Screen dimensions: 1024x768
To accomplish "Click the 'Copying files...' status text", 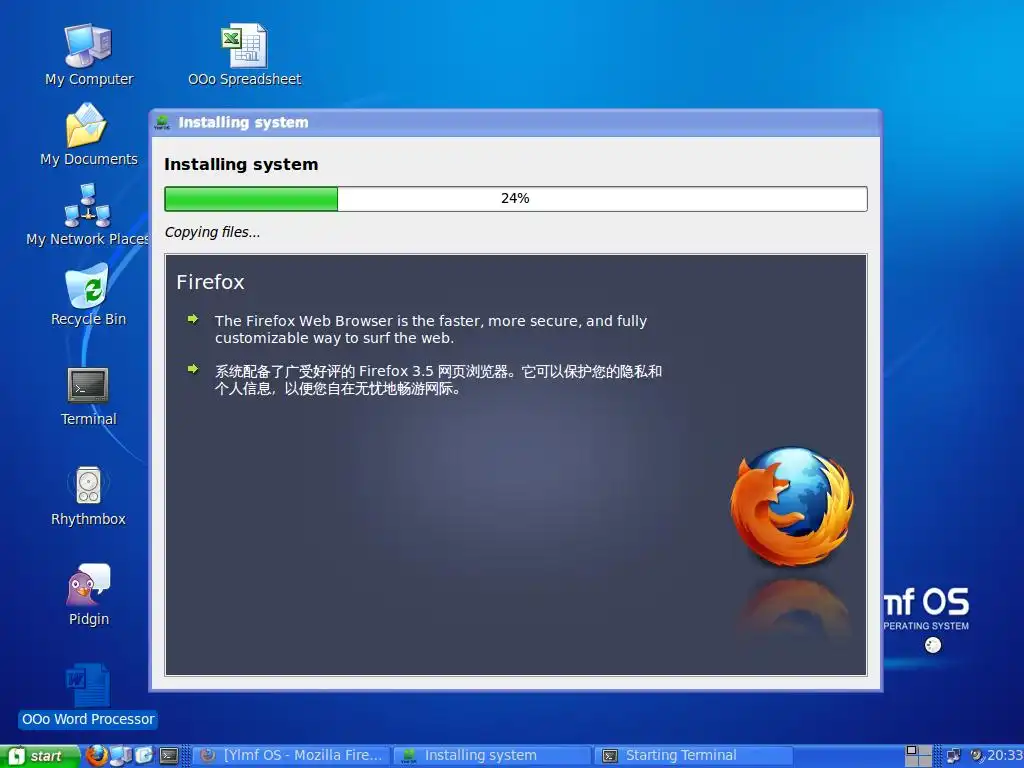I will coord(212,232).
